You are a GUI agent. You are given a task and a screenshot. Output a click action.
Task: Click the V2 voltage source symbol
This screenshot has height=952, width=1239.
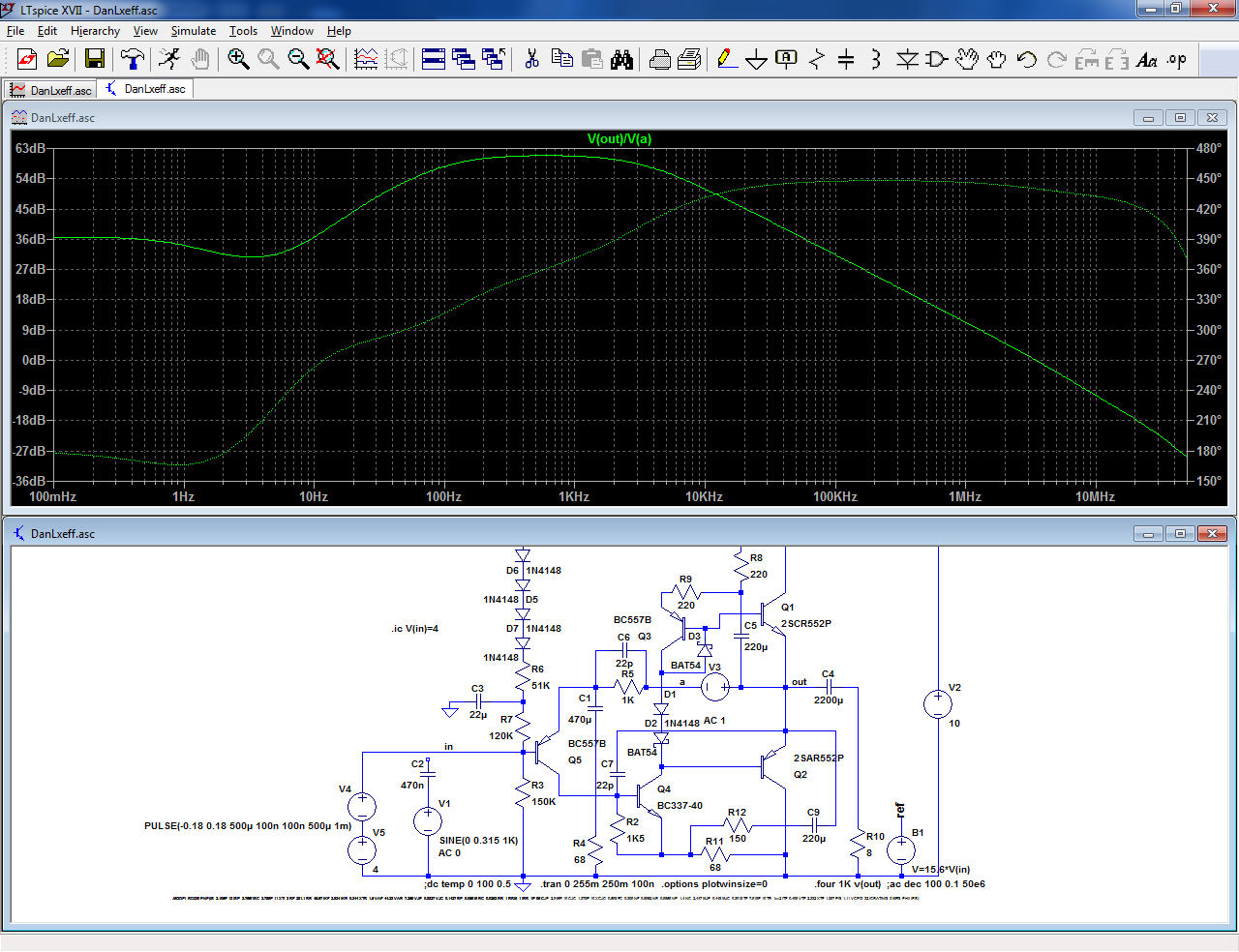point(937,704)
